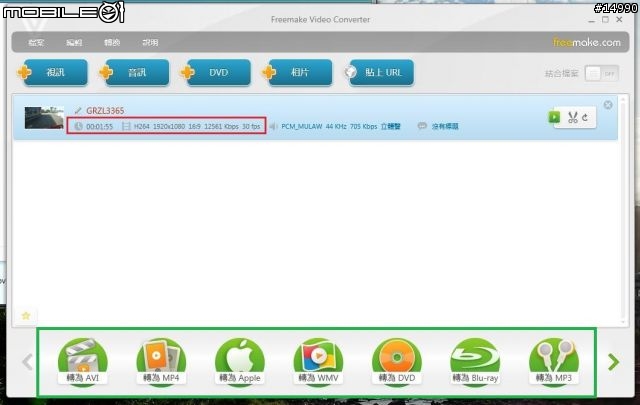This screenshot has width=640, height=405.
Task: Open the 檔案 (File) menu
Action: [x=36, y=42]
